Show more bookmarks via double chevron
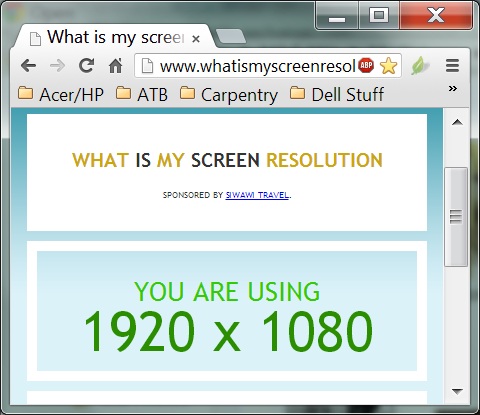This screenshot has width=480, height=415. 453,89
